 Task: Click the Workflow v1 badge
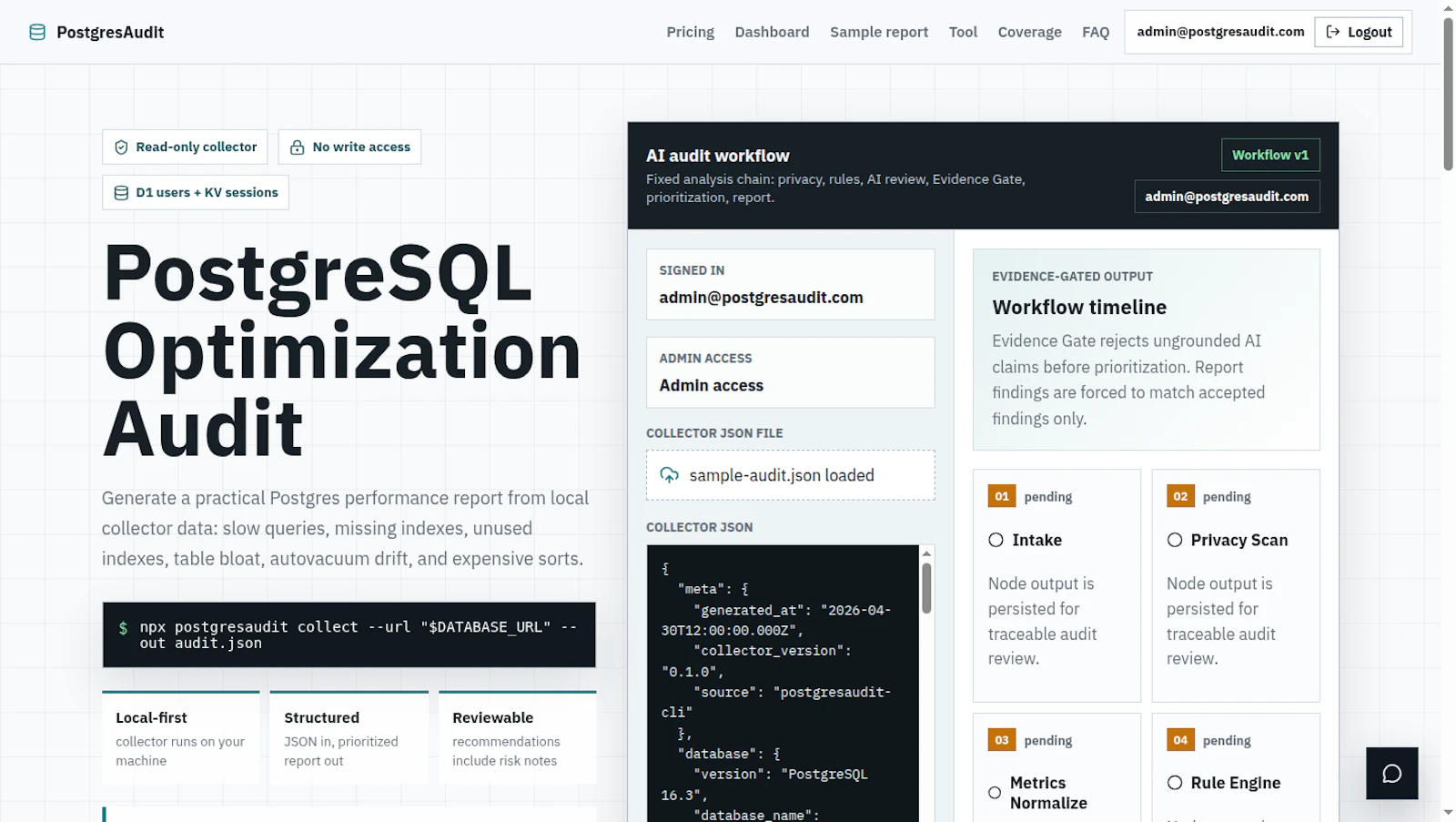click(1270, 155)
